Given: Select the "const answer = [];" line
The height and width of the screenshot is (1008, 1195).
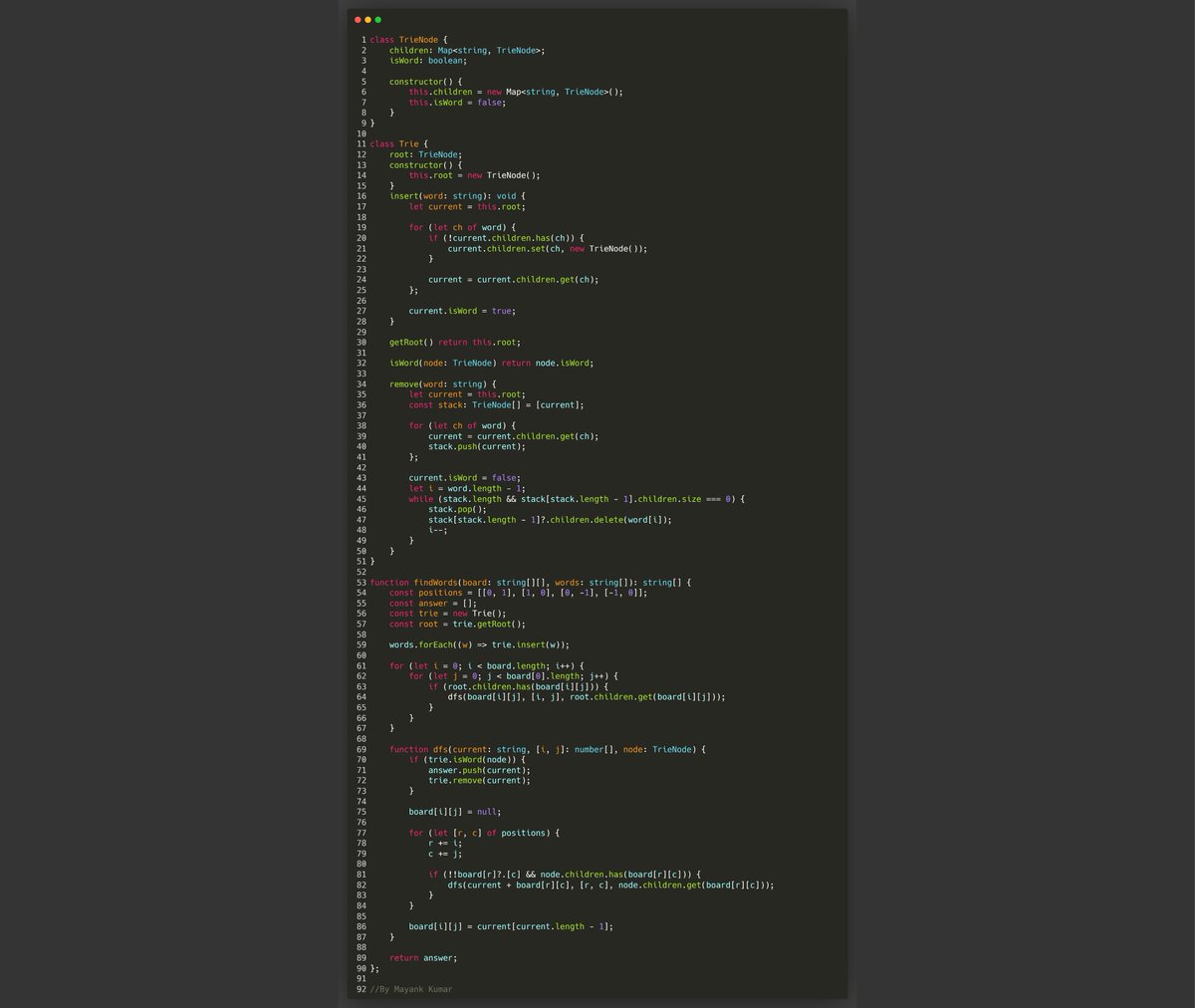Looking at the screenshot, I should pos(433,604).
